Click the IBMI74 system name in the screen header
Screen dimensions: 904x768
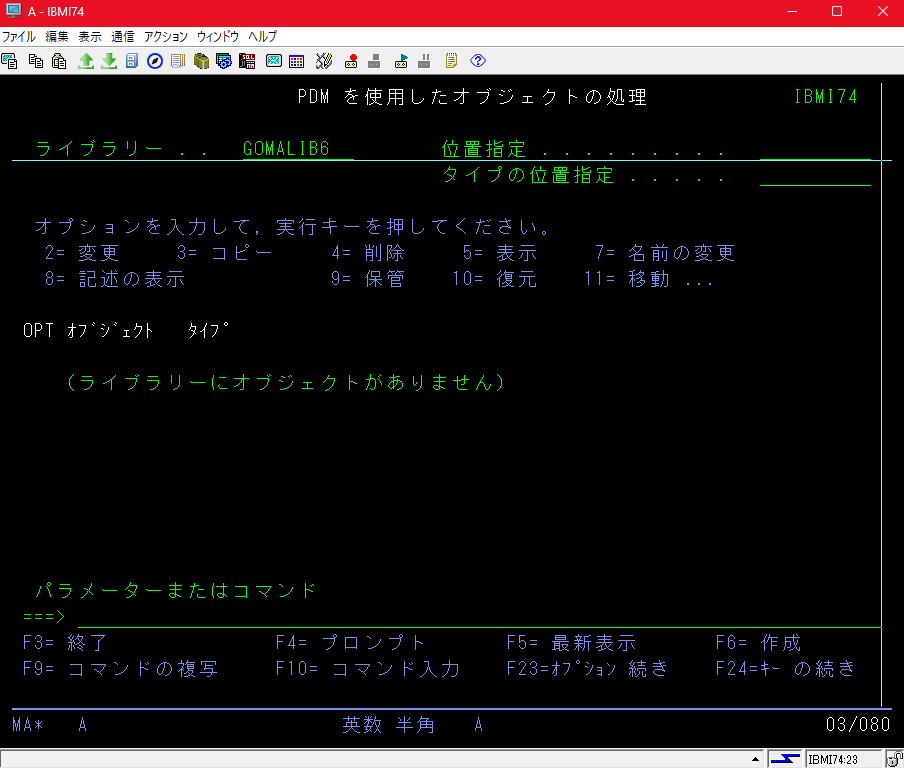coord(826,96)
